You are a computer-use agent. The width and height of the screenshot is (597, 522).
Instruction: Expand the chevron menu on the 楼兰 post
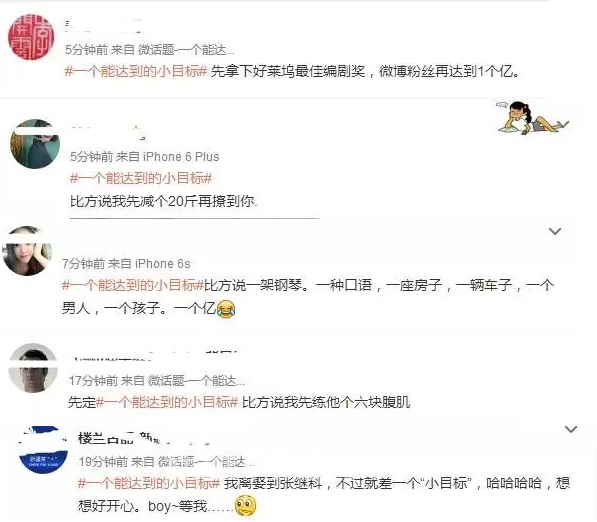pos(571,429)
